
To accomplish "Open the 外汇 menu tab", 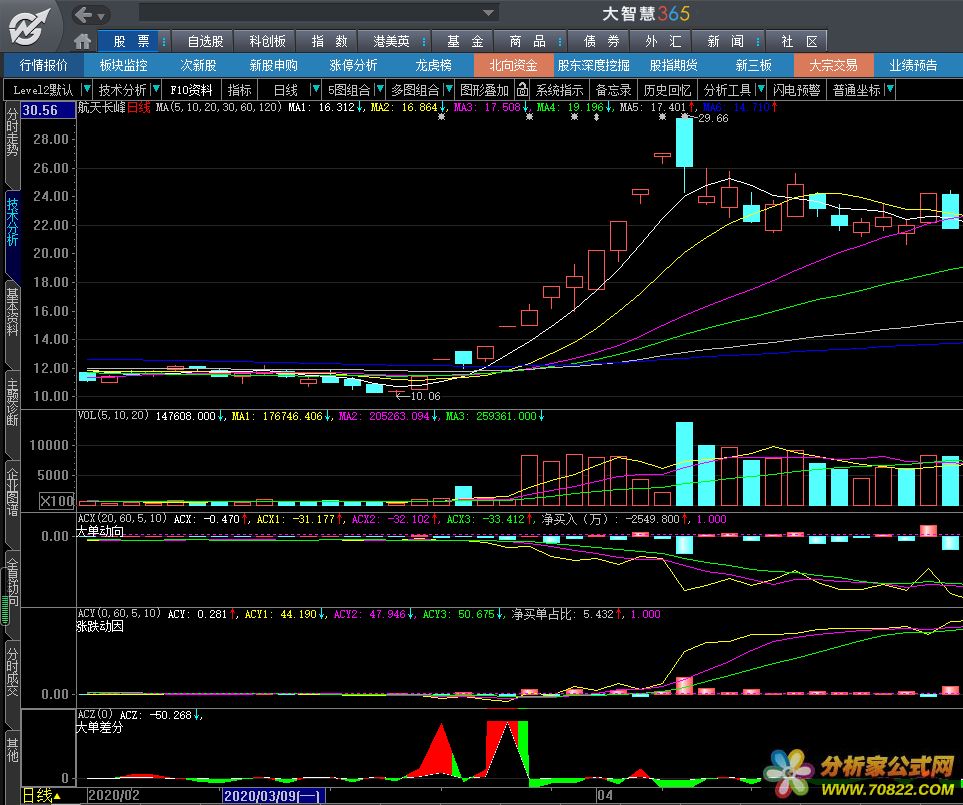I will (663, 41).
